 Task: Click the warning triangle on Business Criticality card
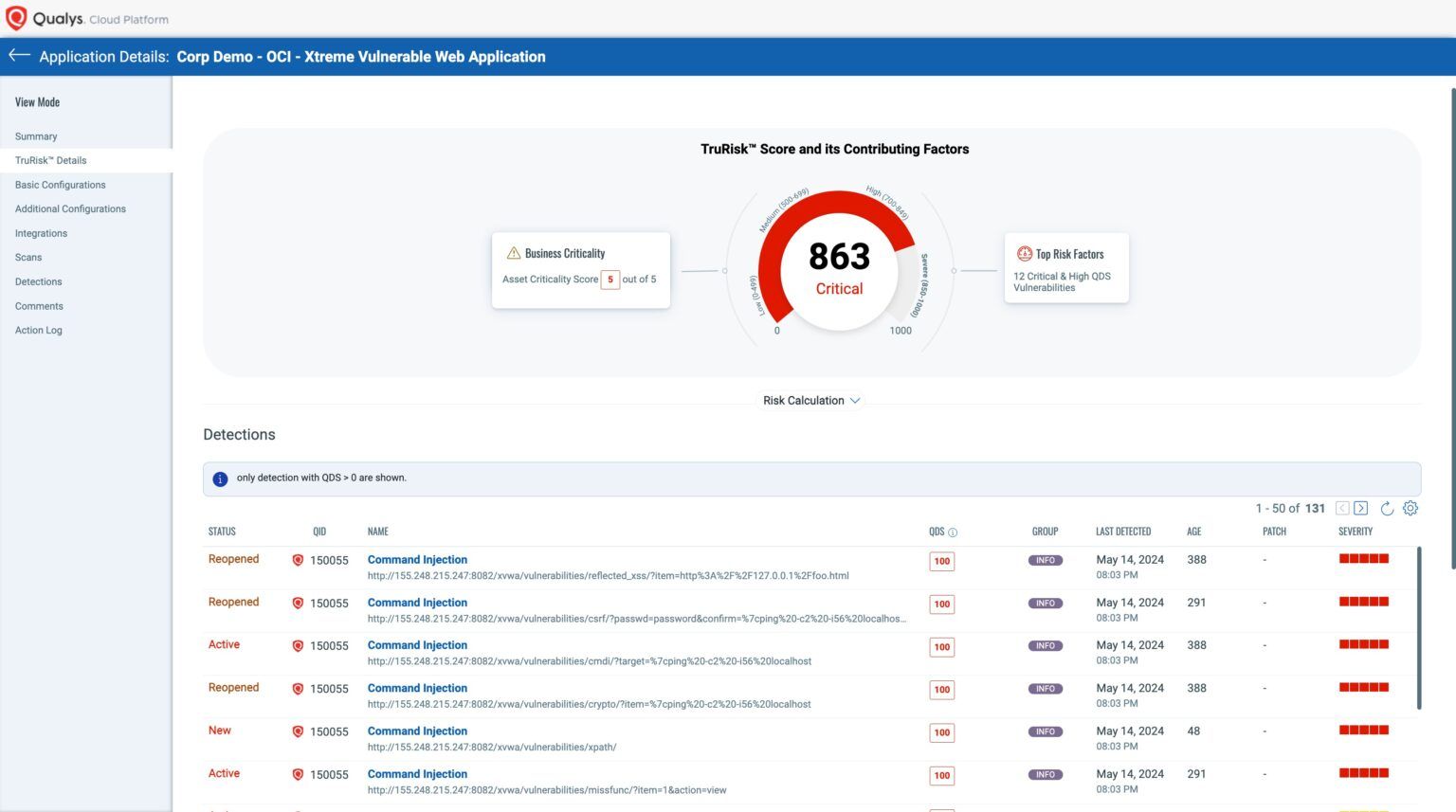[513, 252]
